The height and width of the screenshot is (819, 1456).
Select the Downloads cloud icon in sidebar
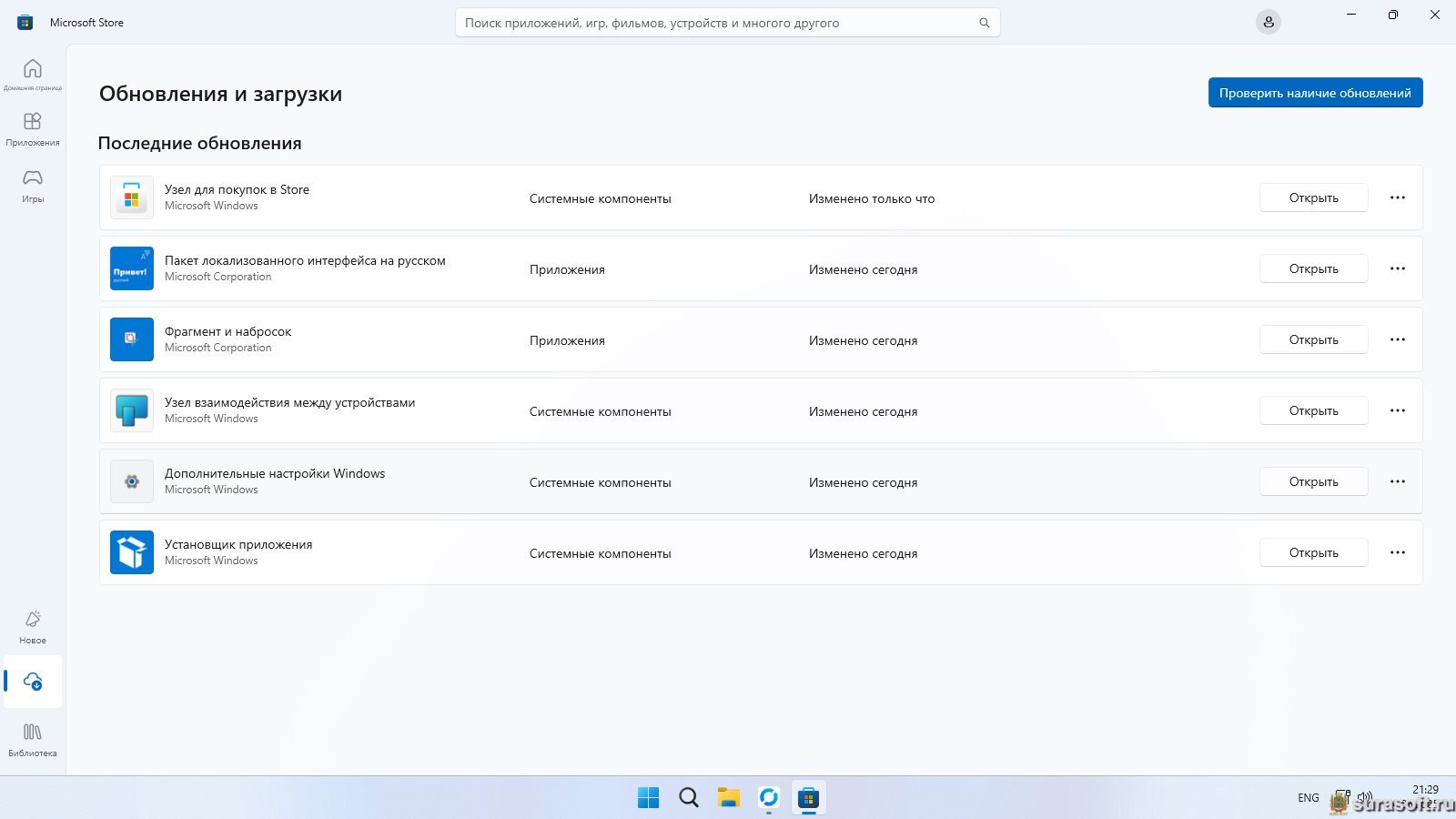[33, 682]
